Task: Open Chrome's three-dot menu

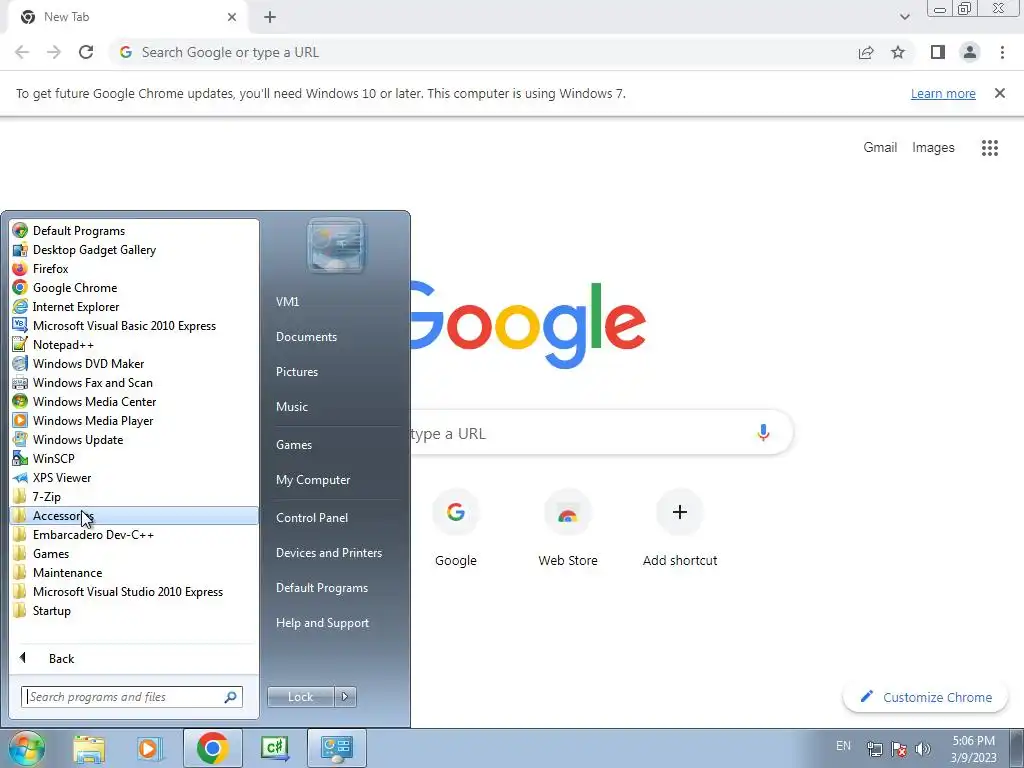Action: [1002, 52]
